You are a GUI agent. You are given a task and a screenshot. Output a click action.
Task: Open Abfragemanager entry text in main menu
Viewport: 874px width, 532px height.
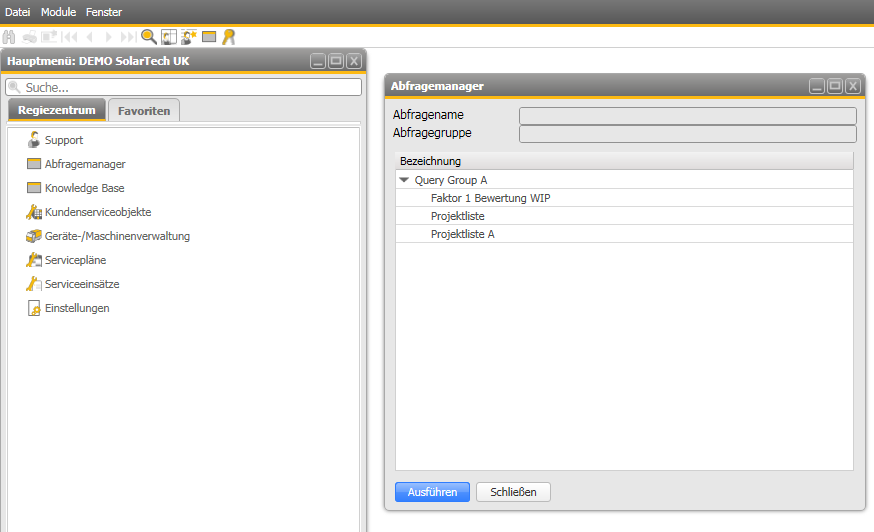(85, 164)
